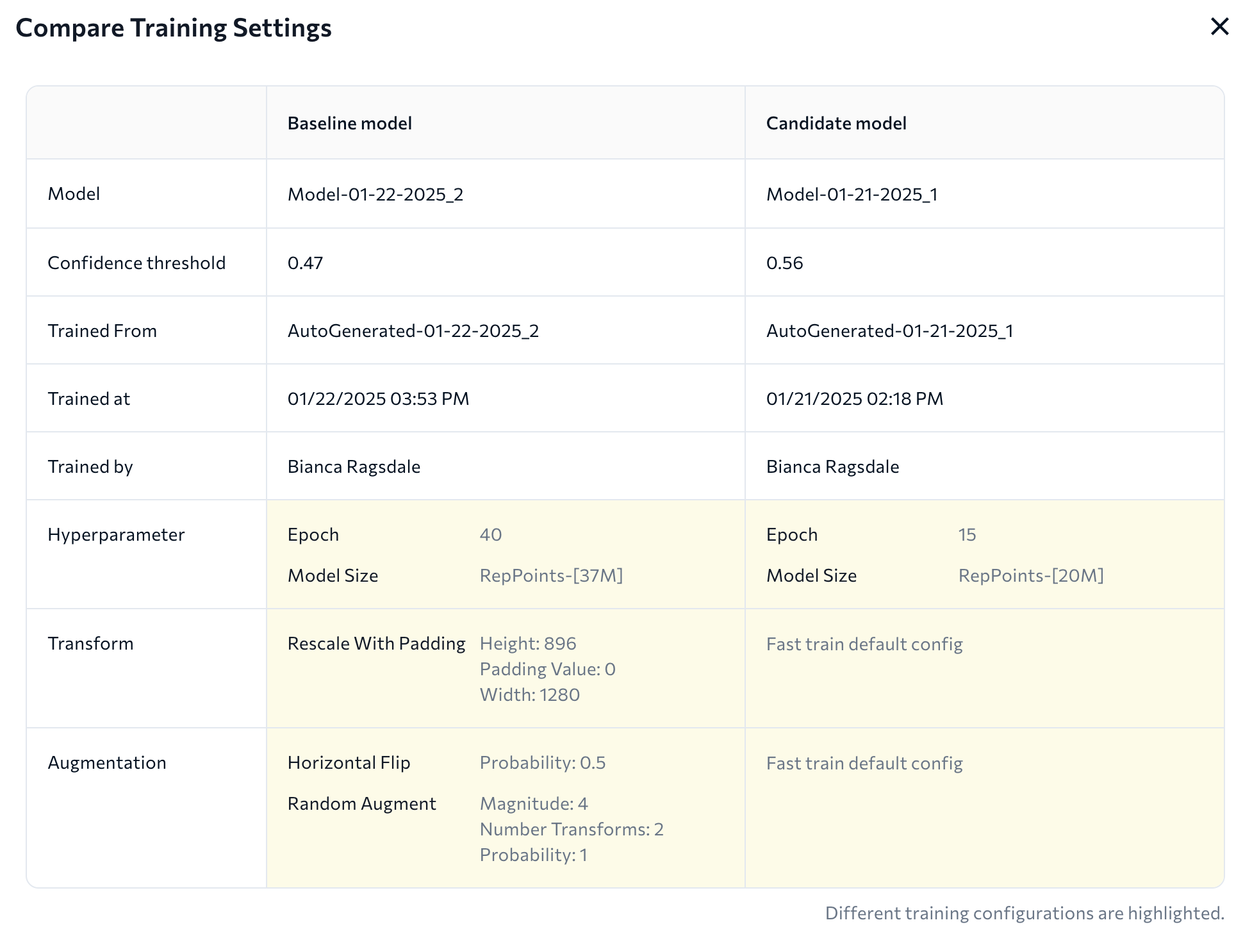Image resolution: width=1252 pixels, height=952 pixels.
Task: Click baseline trained at 01/22/2025 03:53 PM
Action: [x=378, y=398]
